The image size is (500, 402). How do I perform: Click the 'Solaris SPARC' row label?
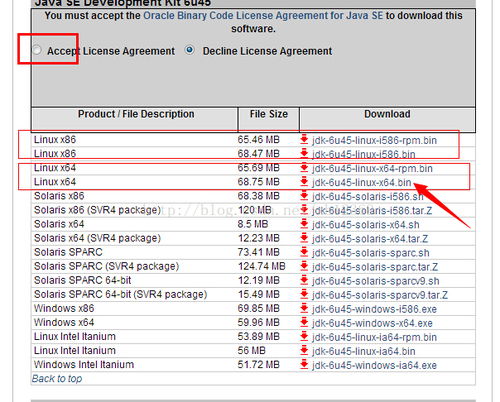click(x=68, y=252)
